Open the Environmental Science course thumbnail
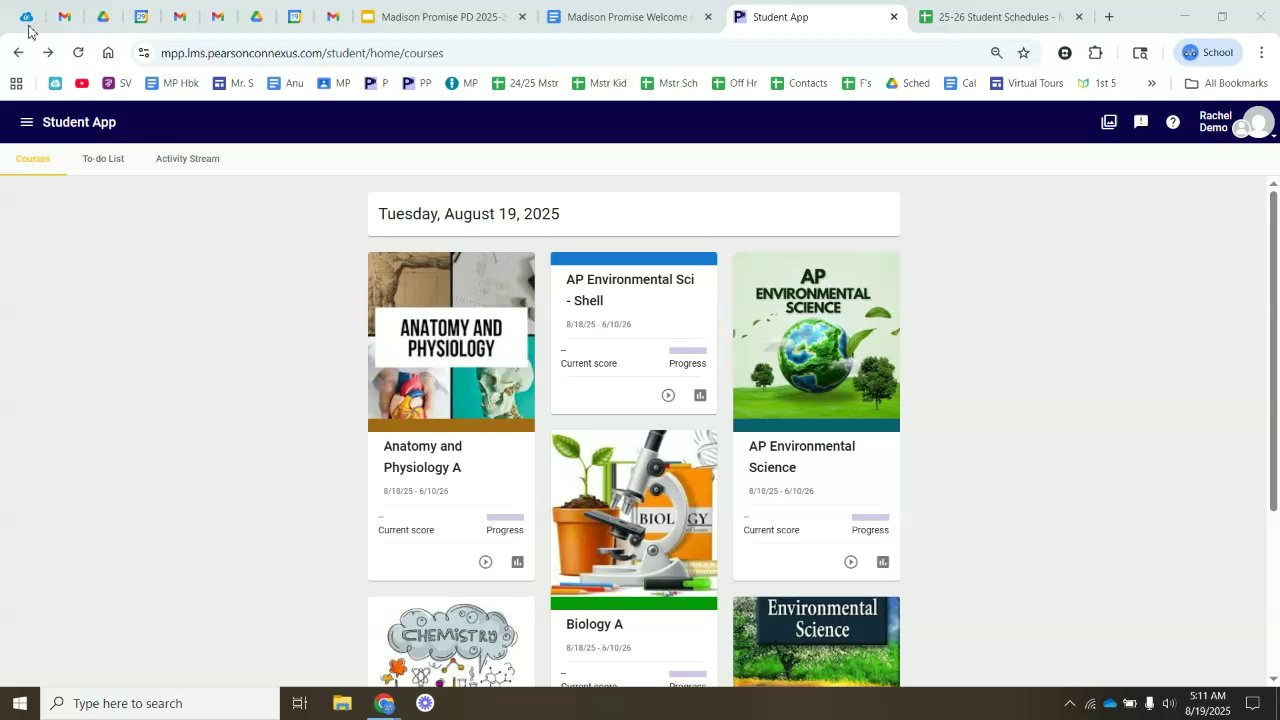The width and height of the screenshot is (1280, 720). pos(816,642)
